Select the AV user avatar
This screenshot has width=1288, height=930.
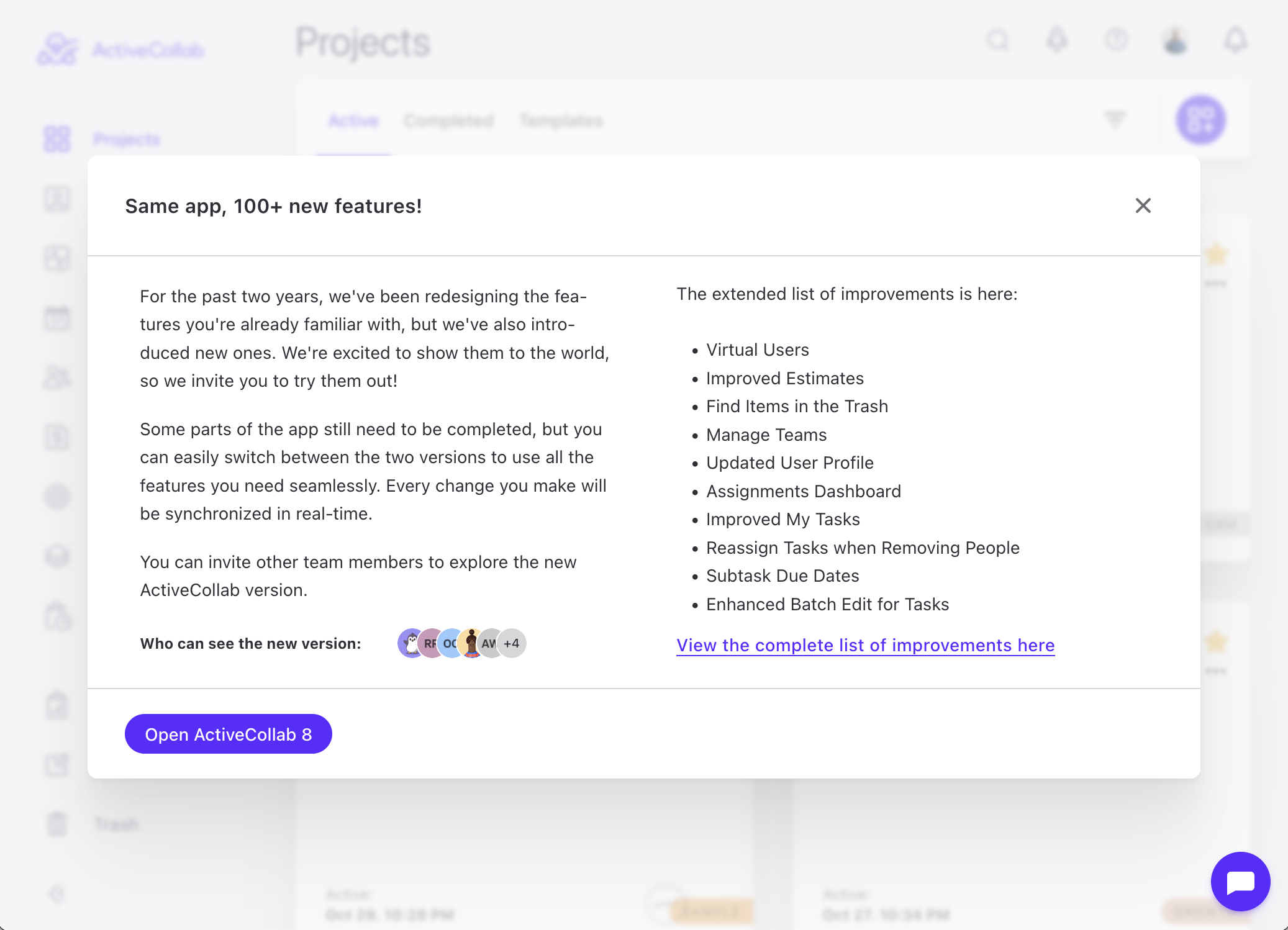click(490, 643)
